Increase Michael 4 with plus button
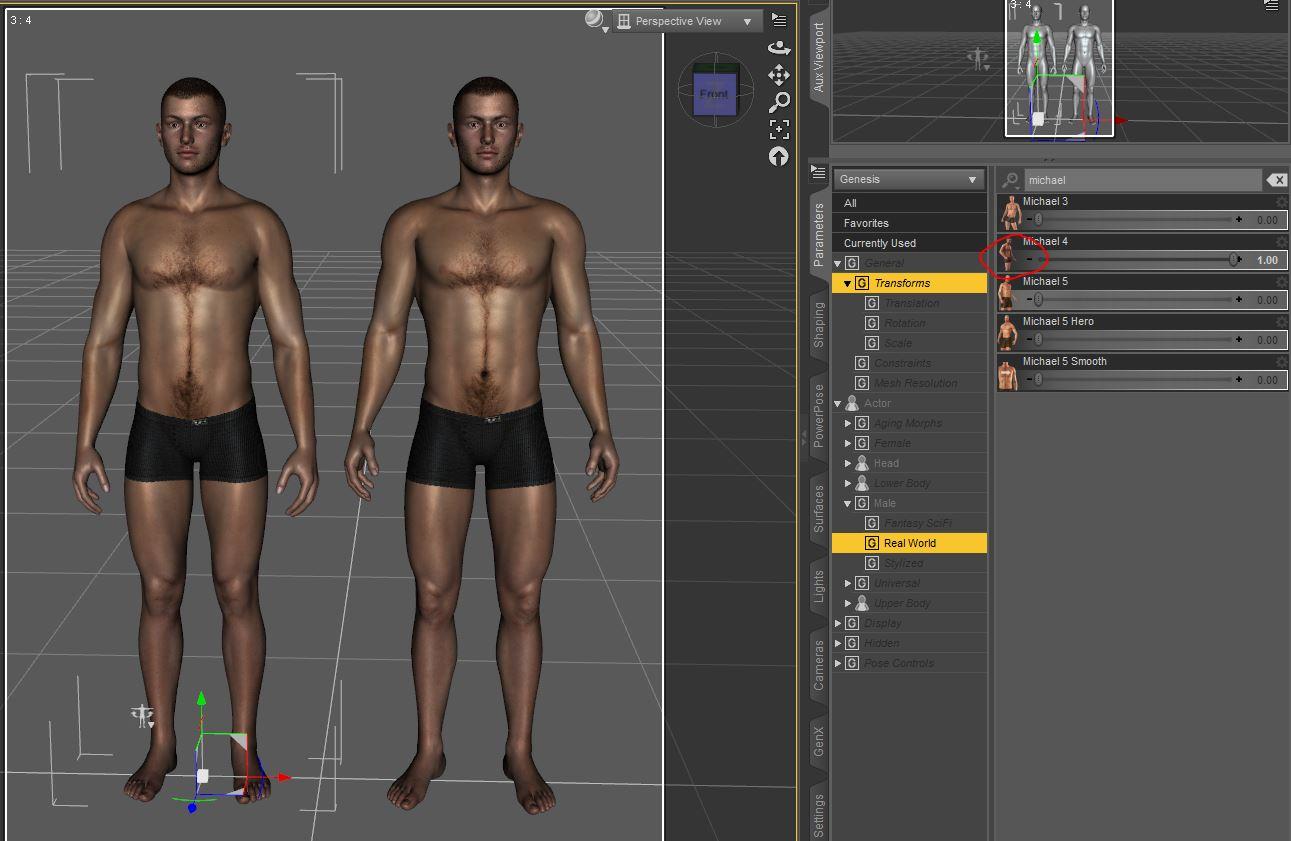Image resolution: width=1291 pixels, height=841 pixels. pyautogui.click(x=1241, y=259)
